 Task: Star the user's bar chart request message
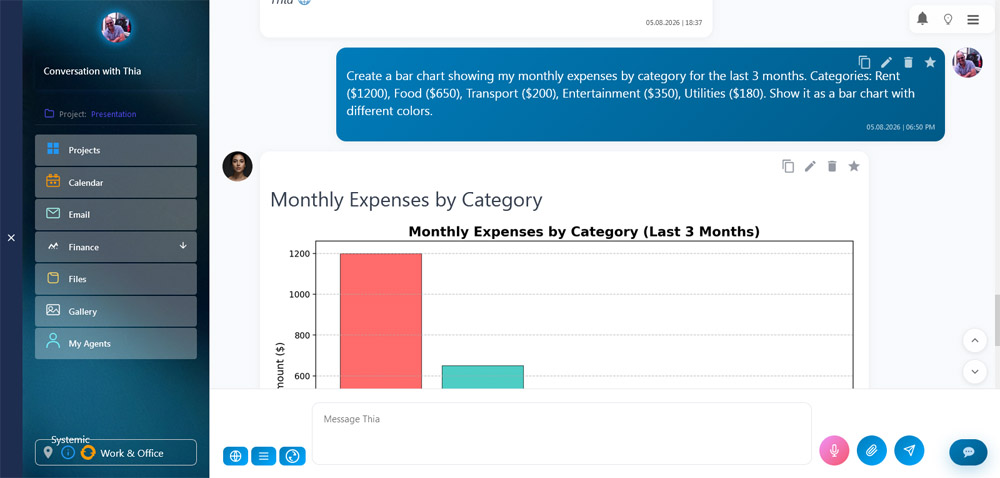pos(930,62)
